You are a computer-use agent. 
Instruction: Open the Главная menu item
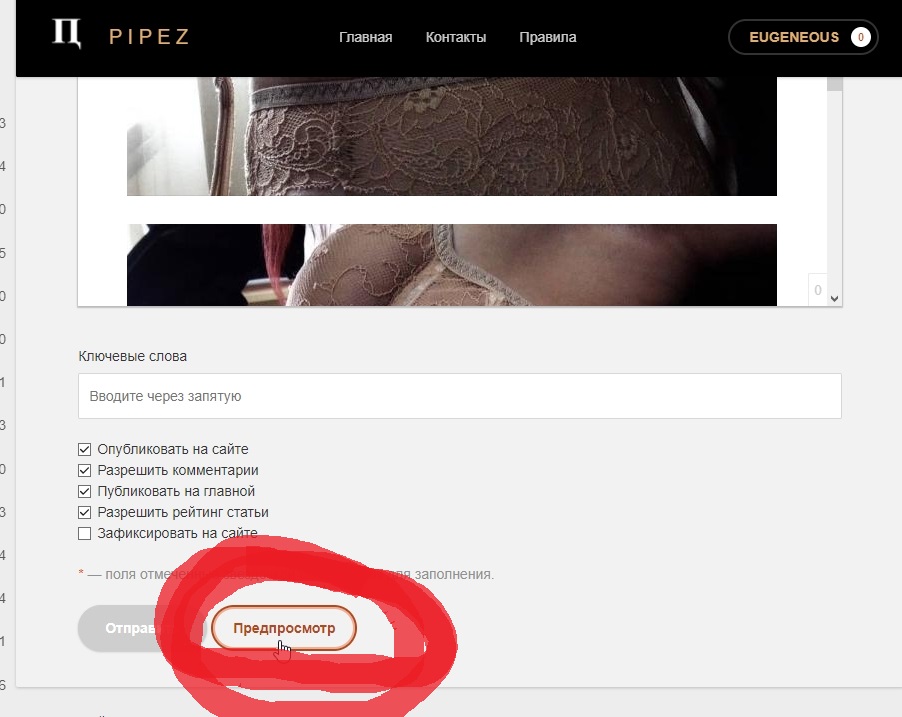pos(365,37)
